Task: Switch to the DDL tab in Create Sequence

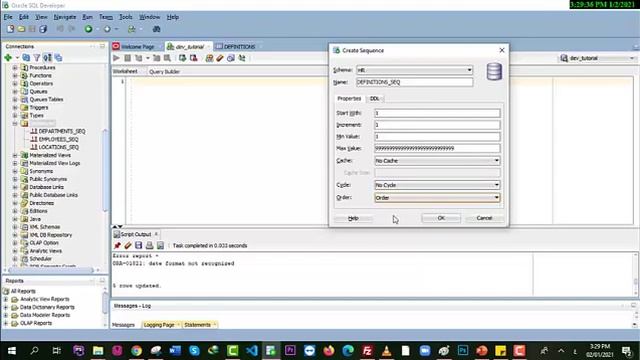Action: [374, 98]
